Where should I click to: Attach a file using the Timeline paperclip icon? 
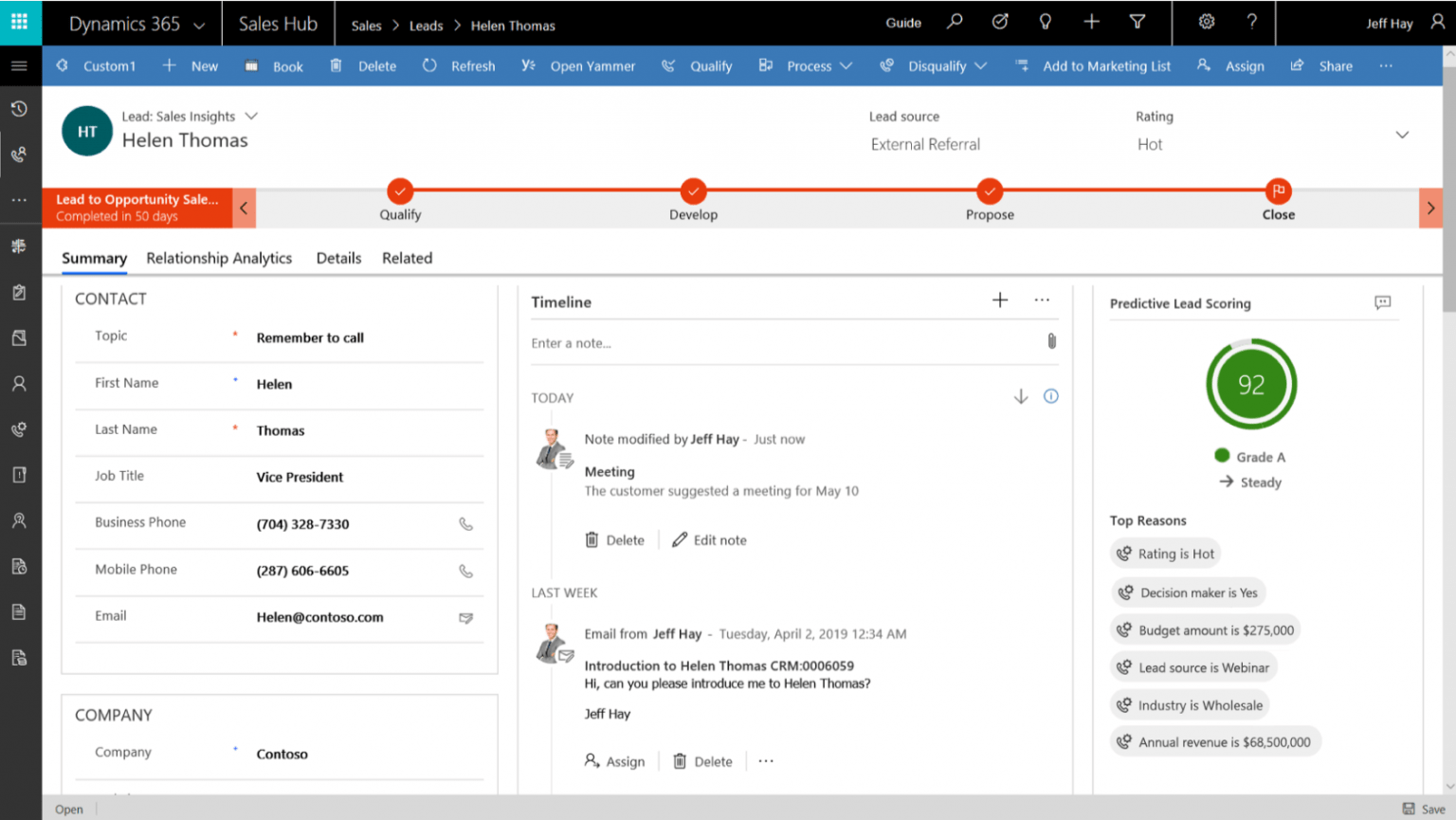[x=1051, y=341]
